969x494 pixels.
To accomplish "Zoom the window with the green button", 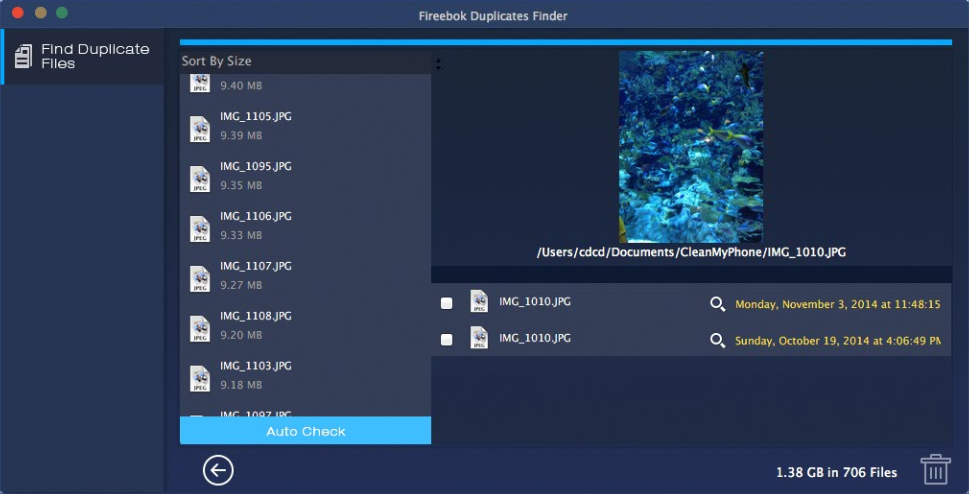I will pos(62,12).
